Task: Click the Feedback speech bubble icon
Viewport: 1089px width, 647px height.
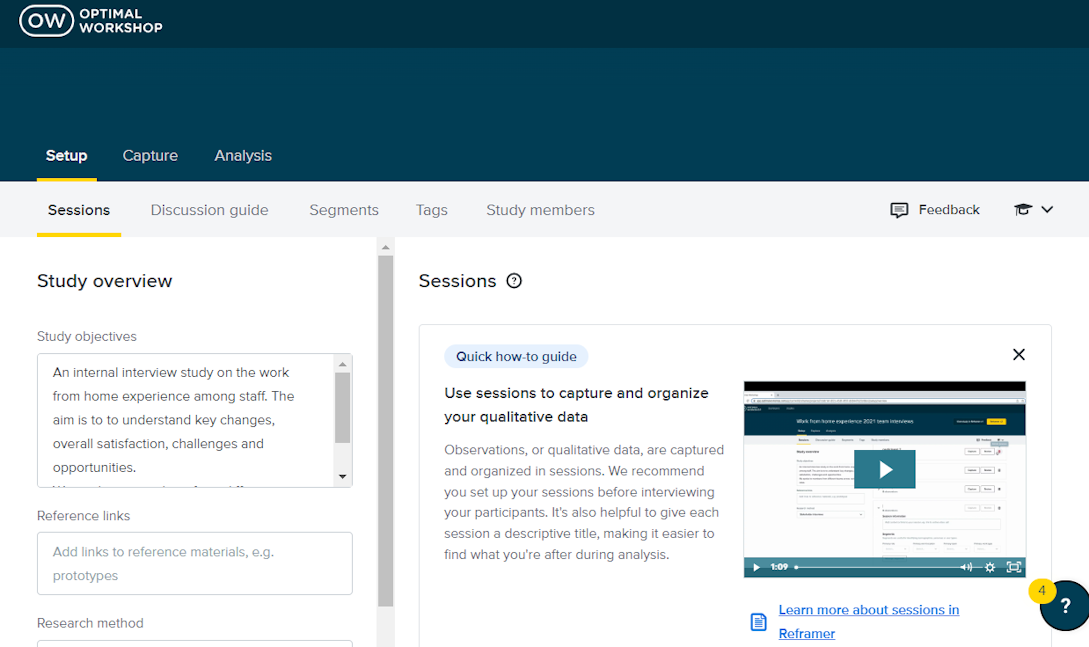Action: pos(898,209)
